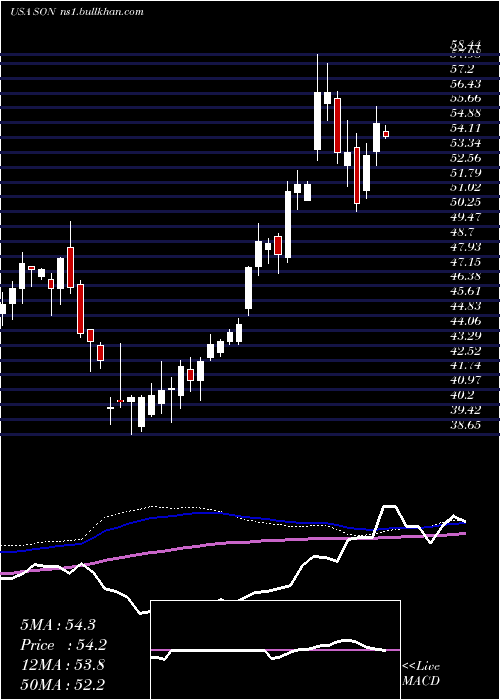Click inside the Live MACD inset chart
This screenshot has height=700, width=500.
coord(275,650)
